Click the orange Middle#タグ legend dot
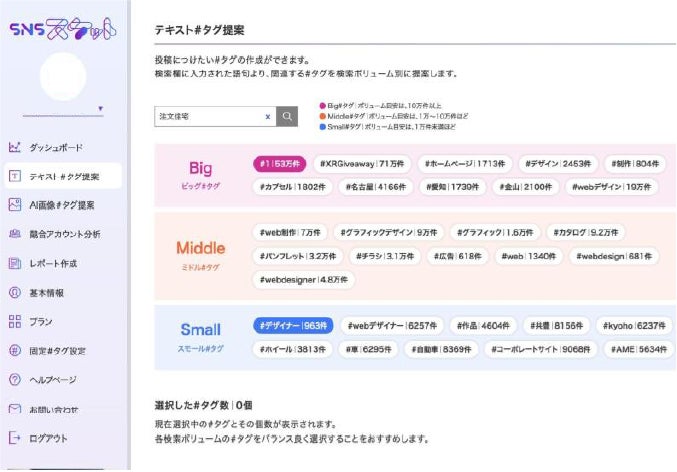This screenshot has height=472, width=677. [x=323, y=116]
